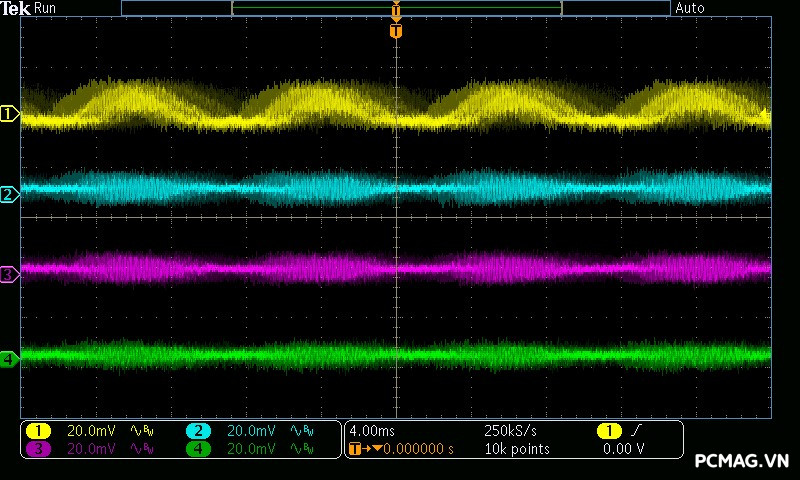Viewport: 800px width, 480px height.
Task: Click the 250kS/s sample rate readout
Action: click(x=510, y=431)
